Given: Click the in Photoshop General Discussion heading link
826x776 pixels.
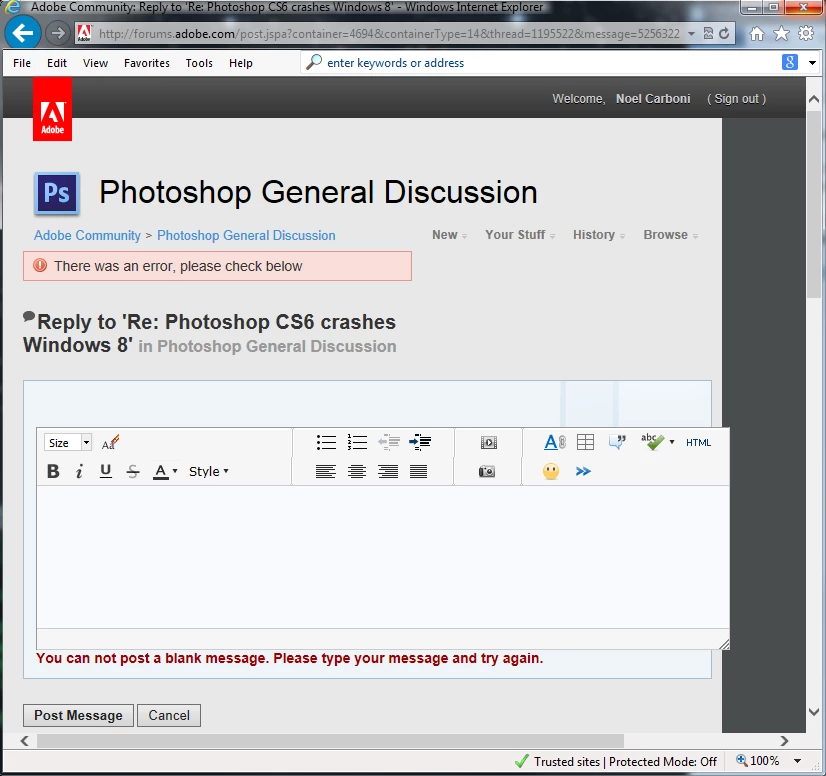Looking at the screenshot, I should pyautogui.click(x=267, y=346).
